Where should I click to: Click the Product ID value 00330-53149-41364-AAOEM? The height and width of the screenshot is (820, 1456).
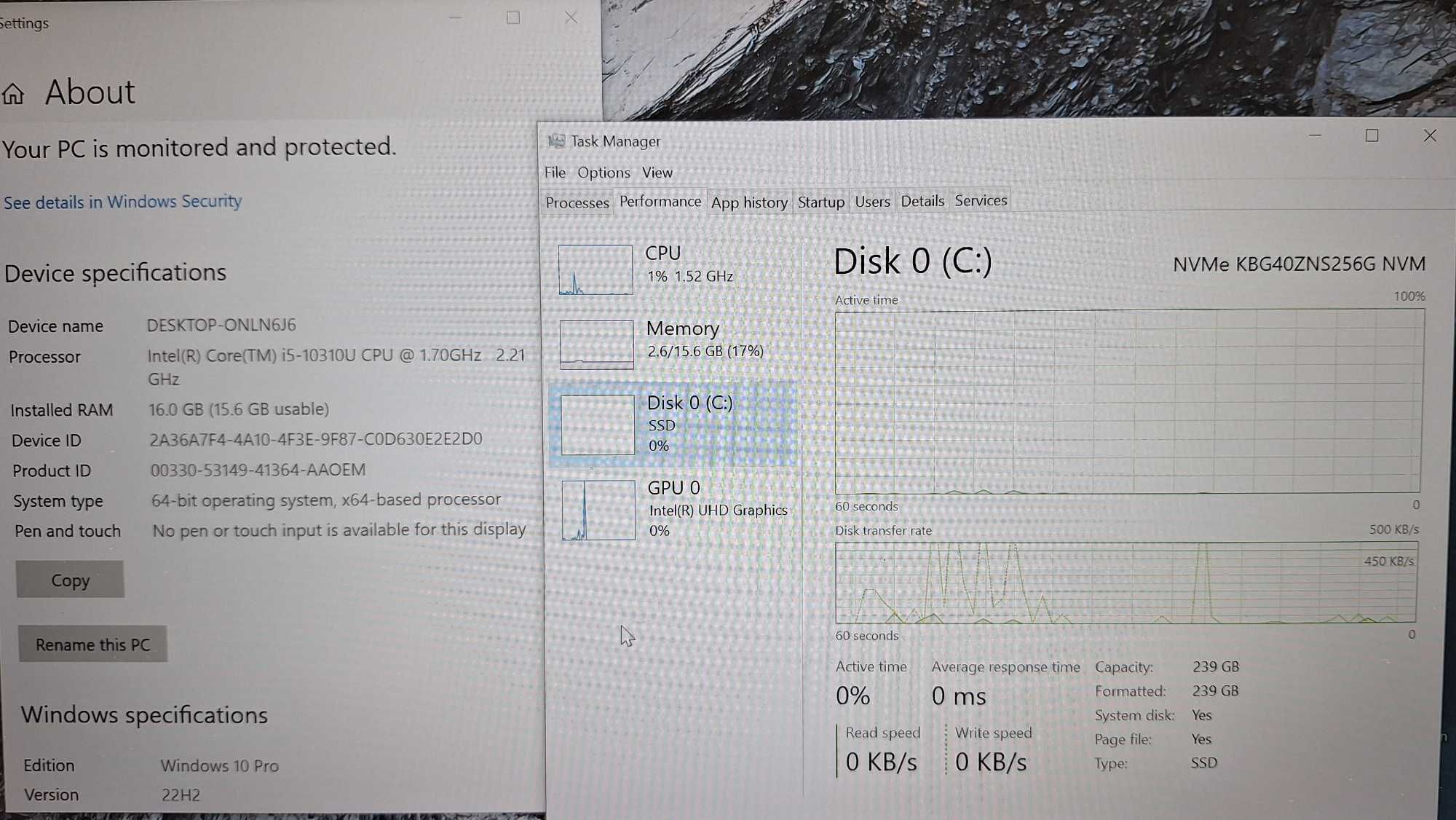click(x=258, y=470)
